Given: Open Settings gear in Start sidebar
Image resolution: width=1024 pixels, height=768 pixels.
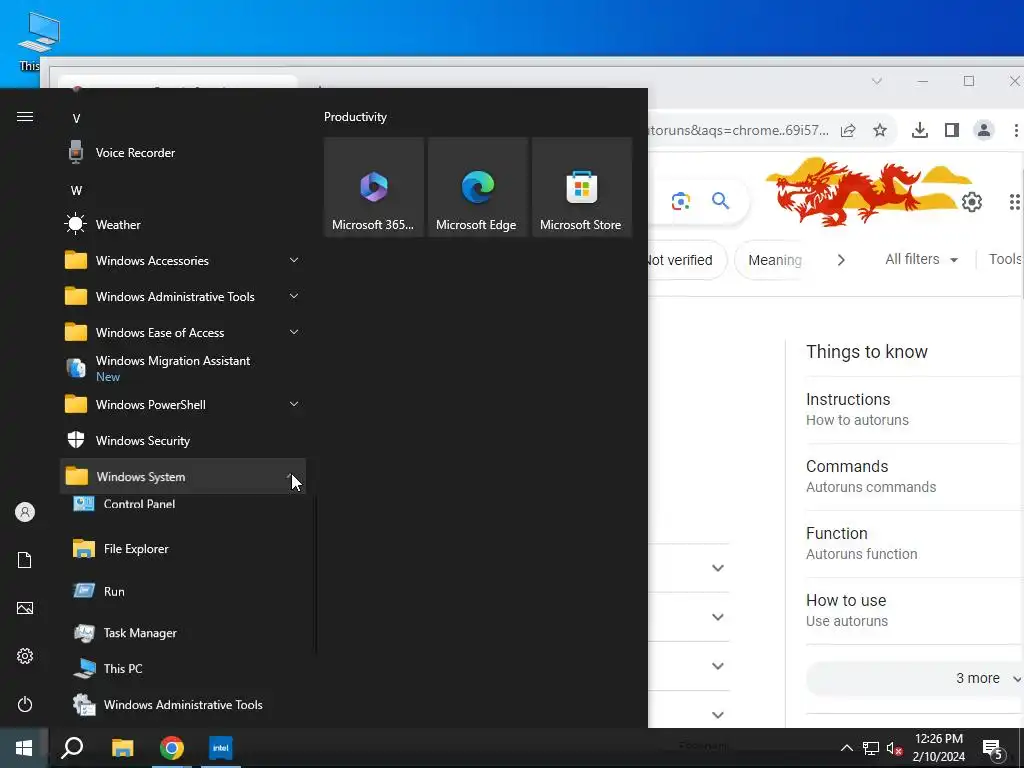Looking at the screenshot, I should tap(25, 656).
